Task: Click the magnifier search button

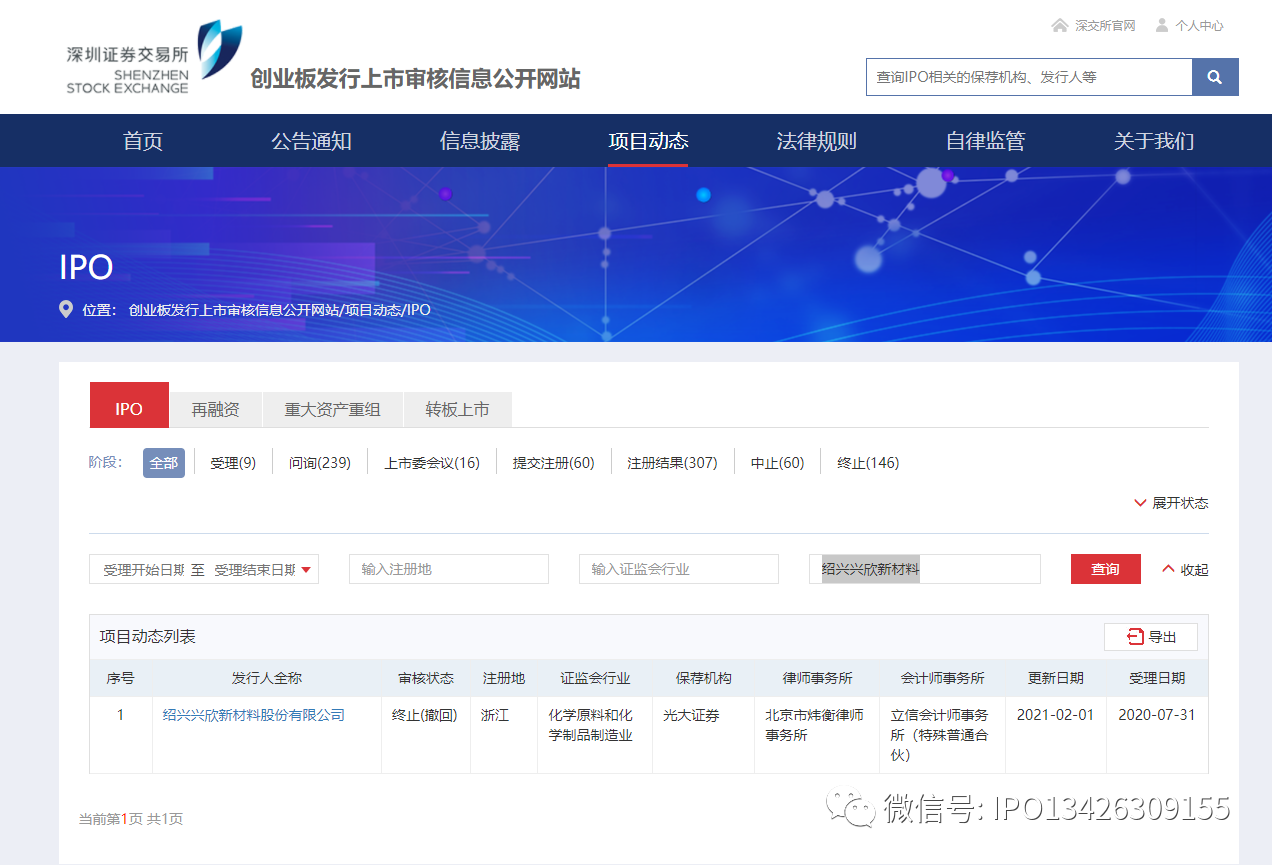Action: tap(1215, 77)
